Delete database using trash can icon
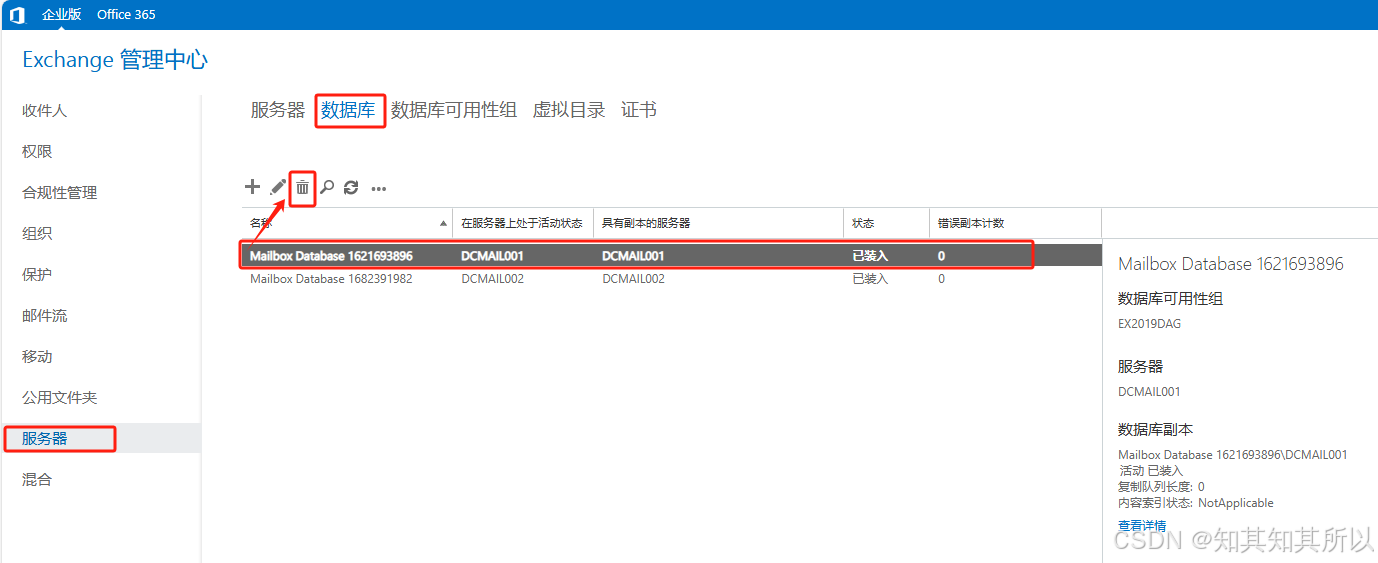1378x563 pixels. (303, 187)
